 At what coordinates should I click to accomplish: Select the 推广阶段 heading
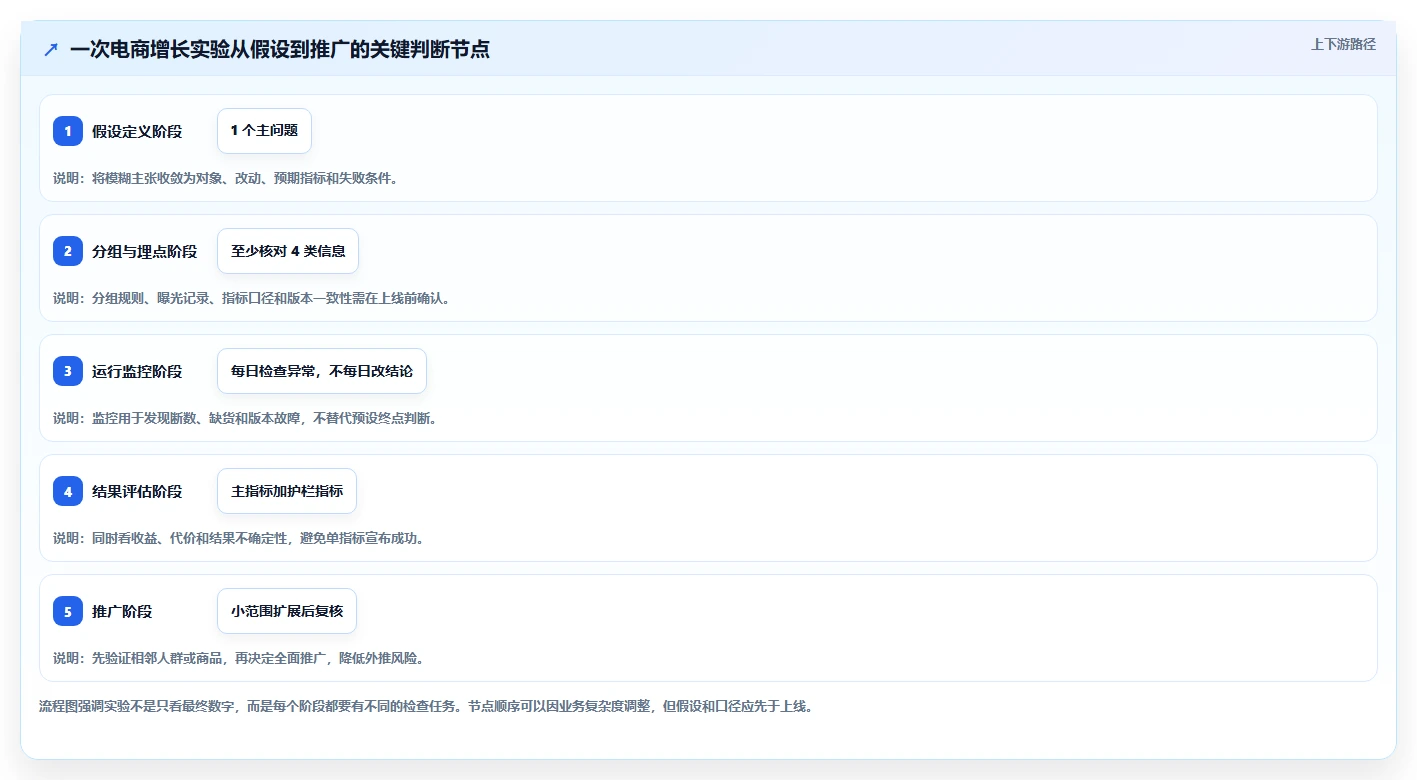[122, 611]
